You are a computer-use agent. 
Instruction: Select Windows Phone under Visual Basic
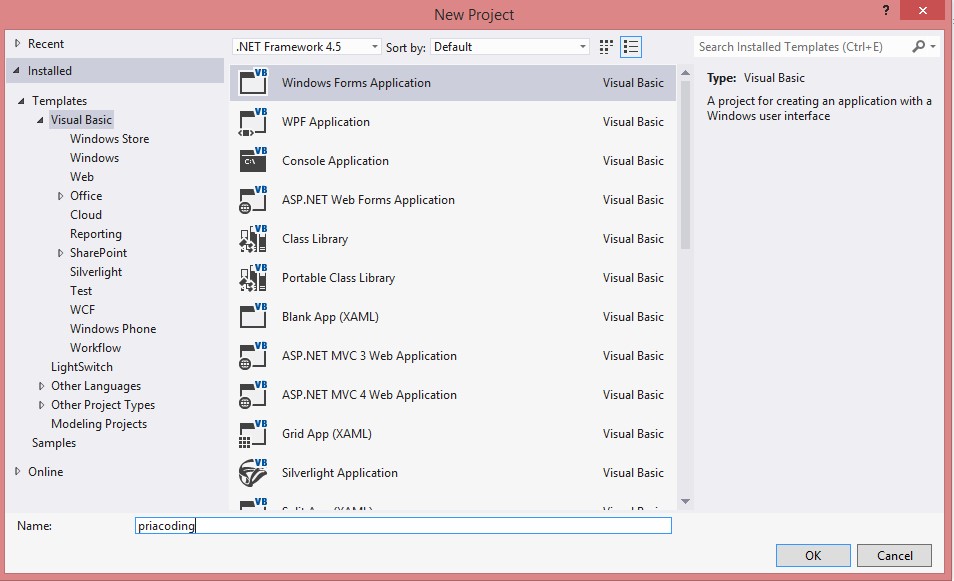coord(112,328)
